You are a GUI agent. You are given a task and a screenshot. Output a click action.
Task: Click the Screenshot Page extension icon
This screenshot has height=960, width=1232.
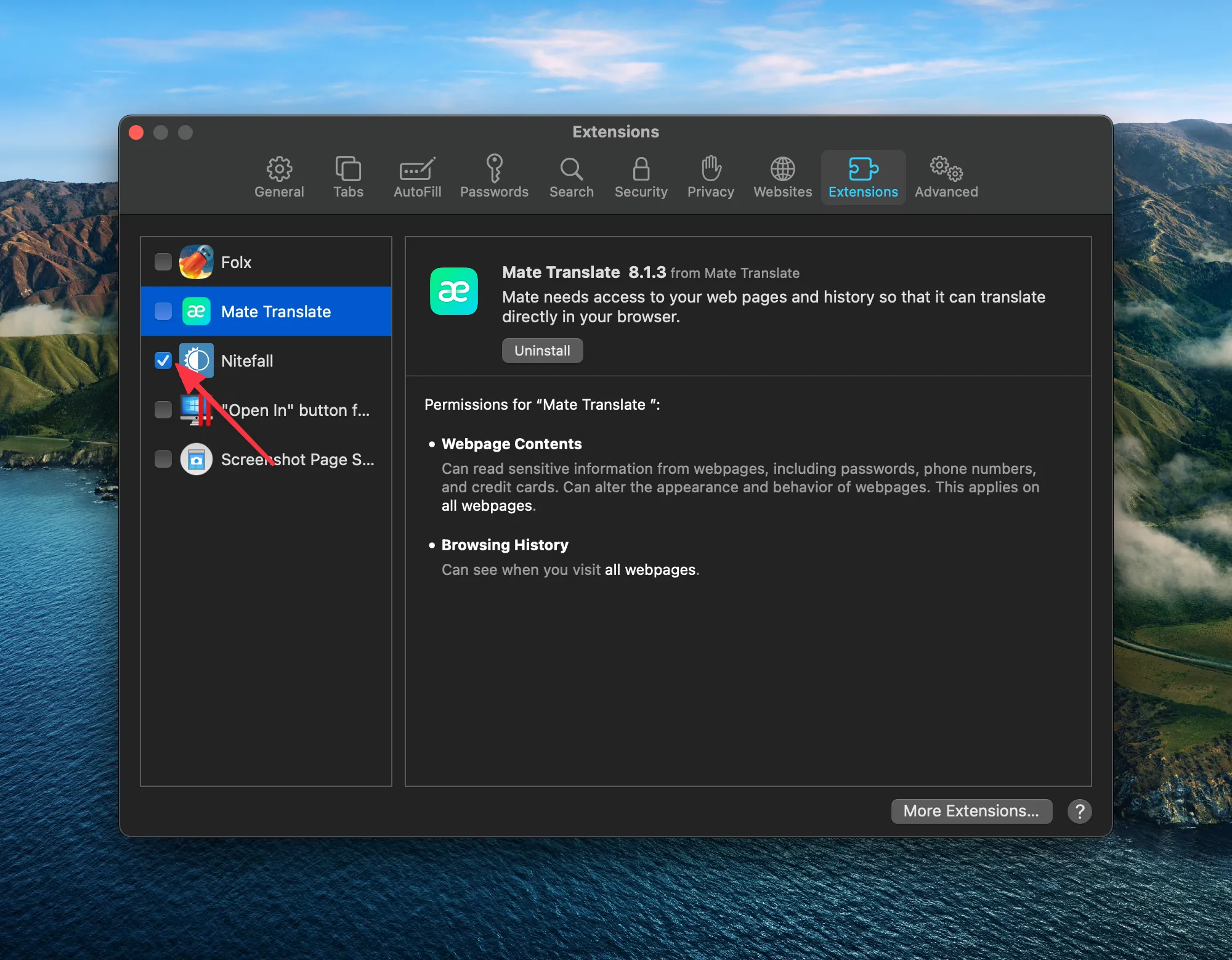(x=196, y=459)
